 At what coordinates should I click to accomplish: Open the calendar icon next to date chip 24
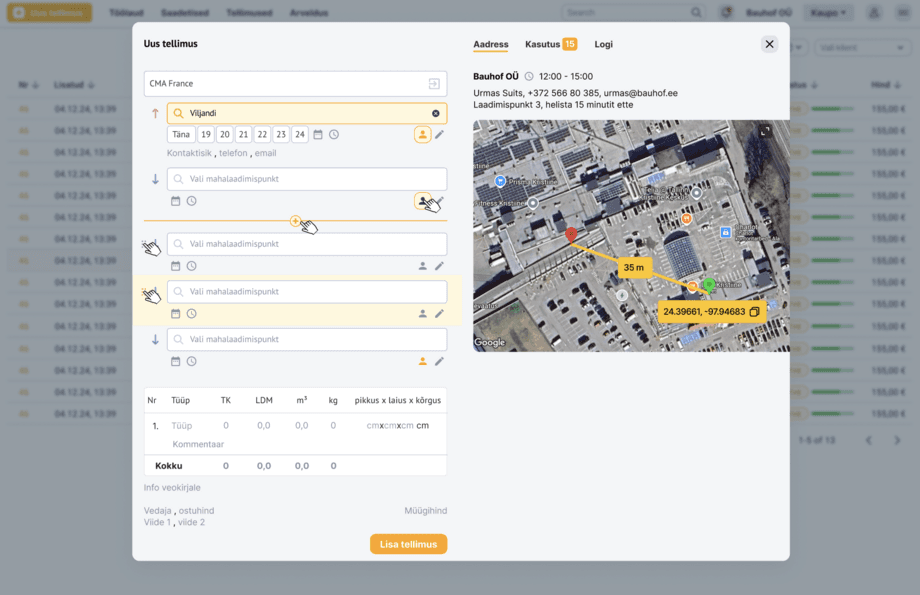[x=318, y=135]
